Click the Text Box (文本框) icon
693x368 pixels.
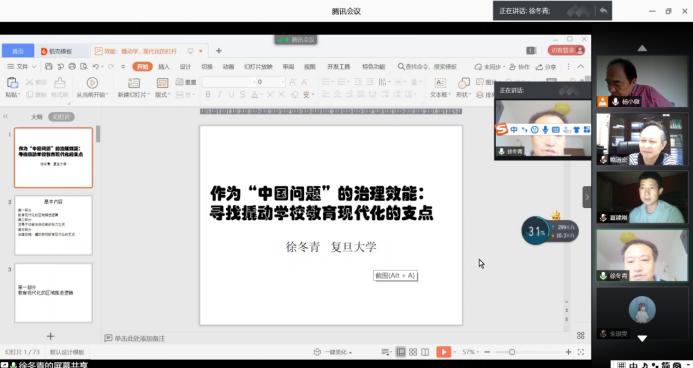click(440, 83)
